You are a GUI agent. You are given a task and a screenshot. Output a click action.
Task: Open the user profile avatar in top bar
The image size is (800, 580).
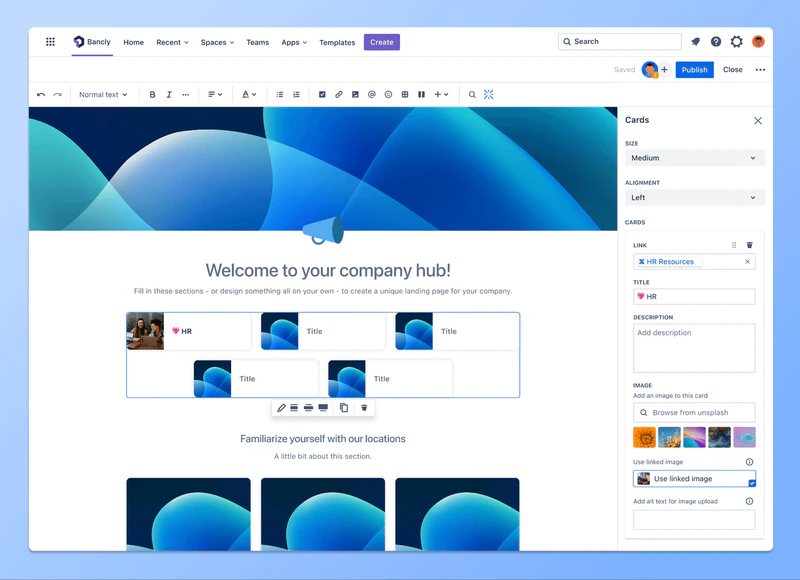click(758, 42)
